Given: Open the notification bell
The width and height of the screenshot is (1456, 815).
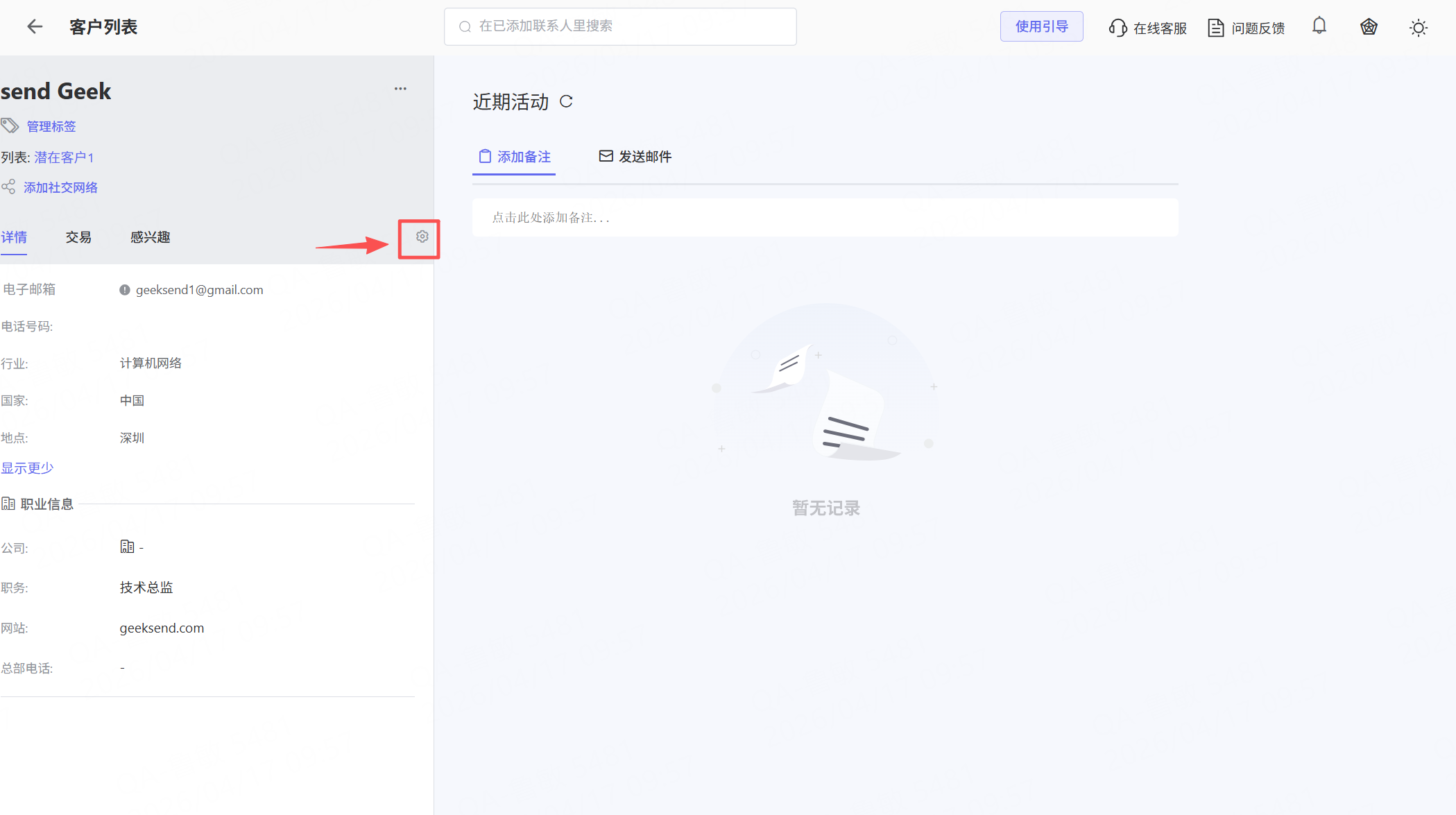Looking at the screenshot, I should click(x=1319, y=26).
